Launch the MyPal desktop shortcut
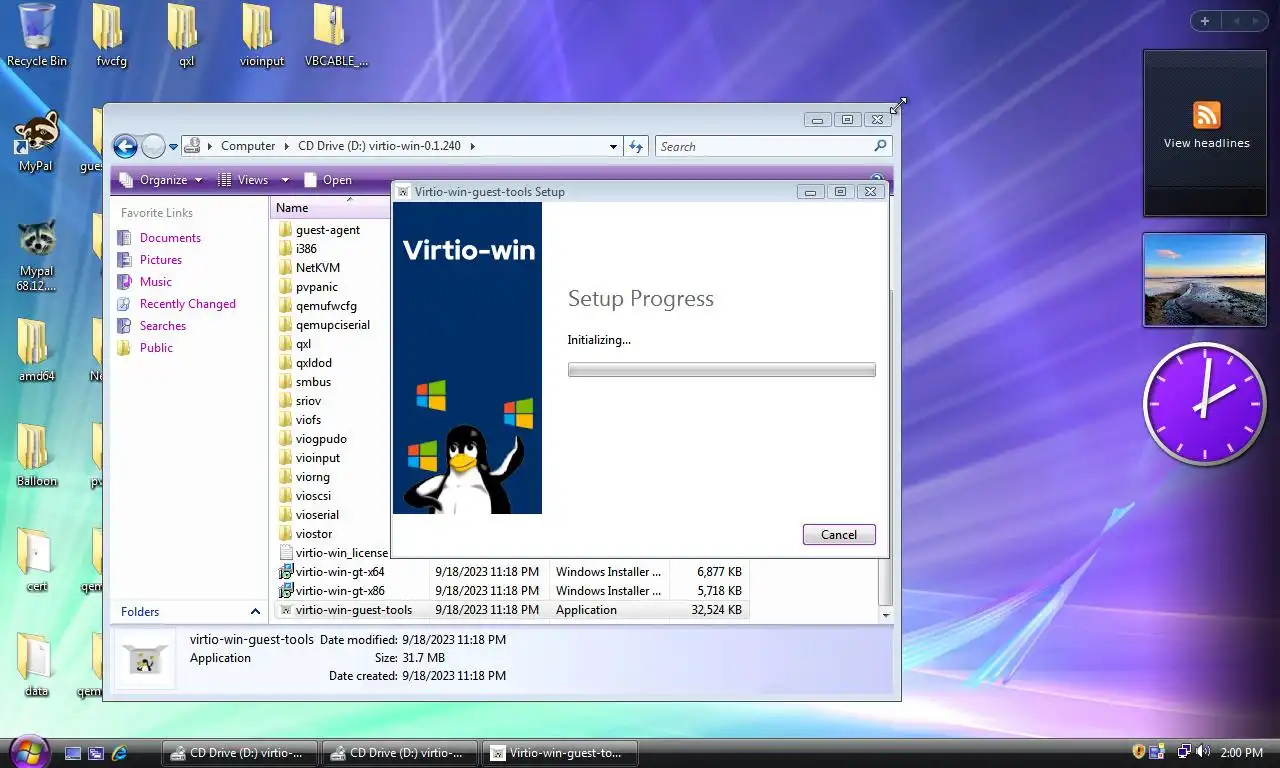Viewport: 1280px width, 768px height. pyautogui.click(x=36, y=140)
